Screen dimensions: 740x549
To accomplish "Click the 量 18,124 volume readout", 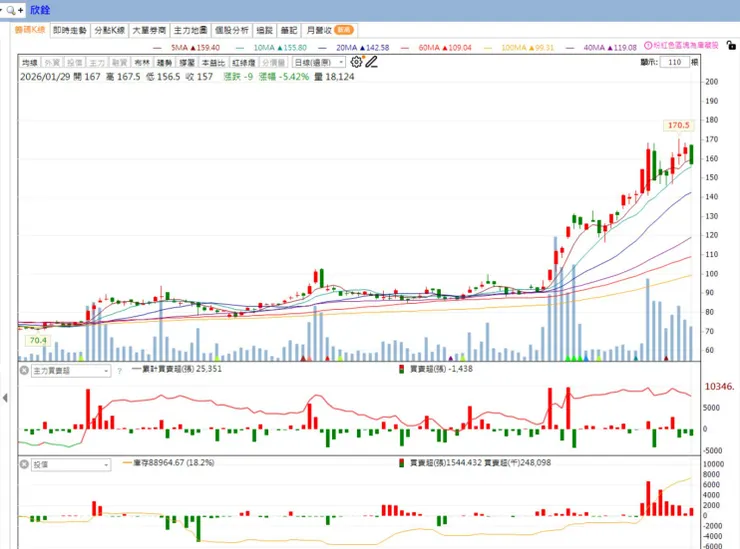I will pyautogui.click(x=334, y=76).
